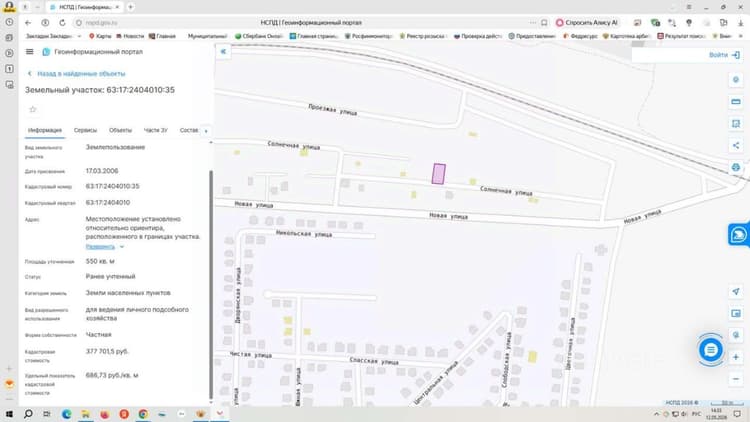Screen dimensions: 750x422
Task: Switch to the Сервисы tab
Action: (85, 130)
